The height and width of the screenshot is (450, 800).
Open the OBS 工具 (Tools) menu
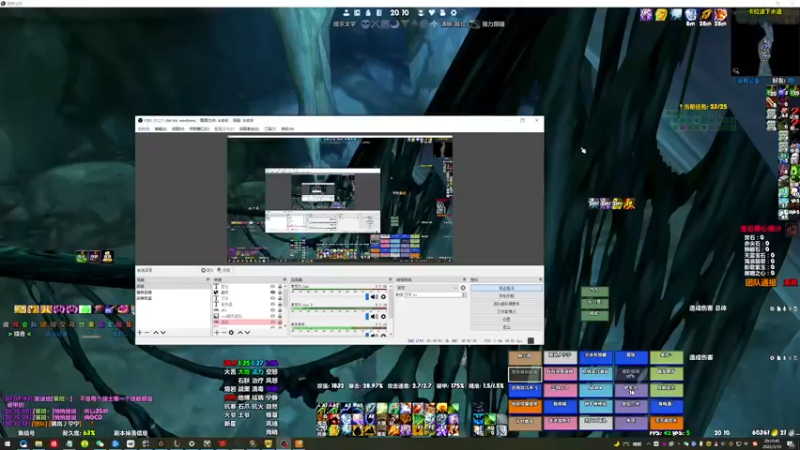270,129
